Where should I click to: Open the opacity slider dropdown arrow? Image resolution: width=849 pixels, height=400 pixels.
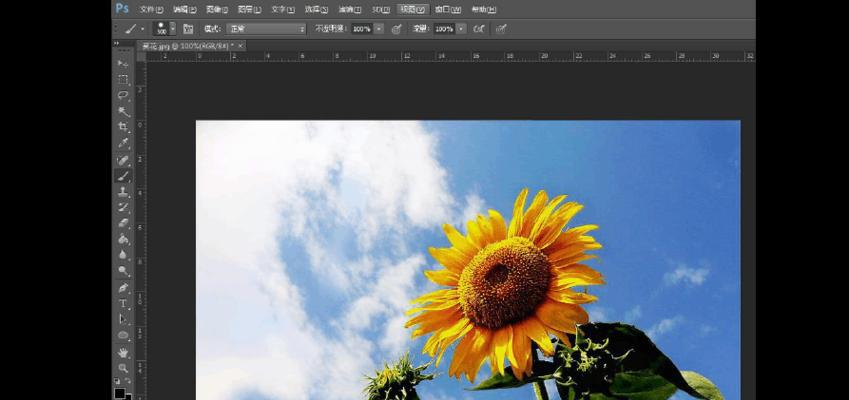point(379,29)
